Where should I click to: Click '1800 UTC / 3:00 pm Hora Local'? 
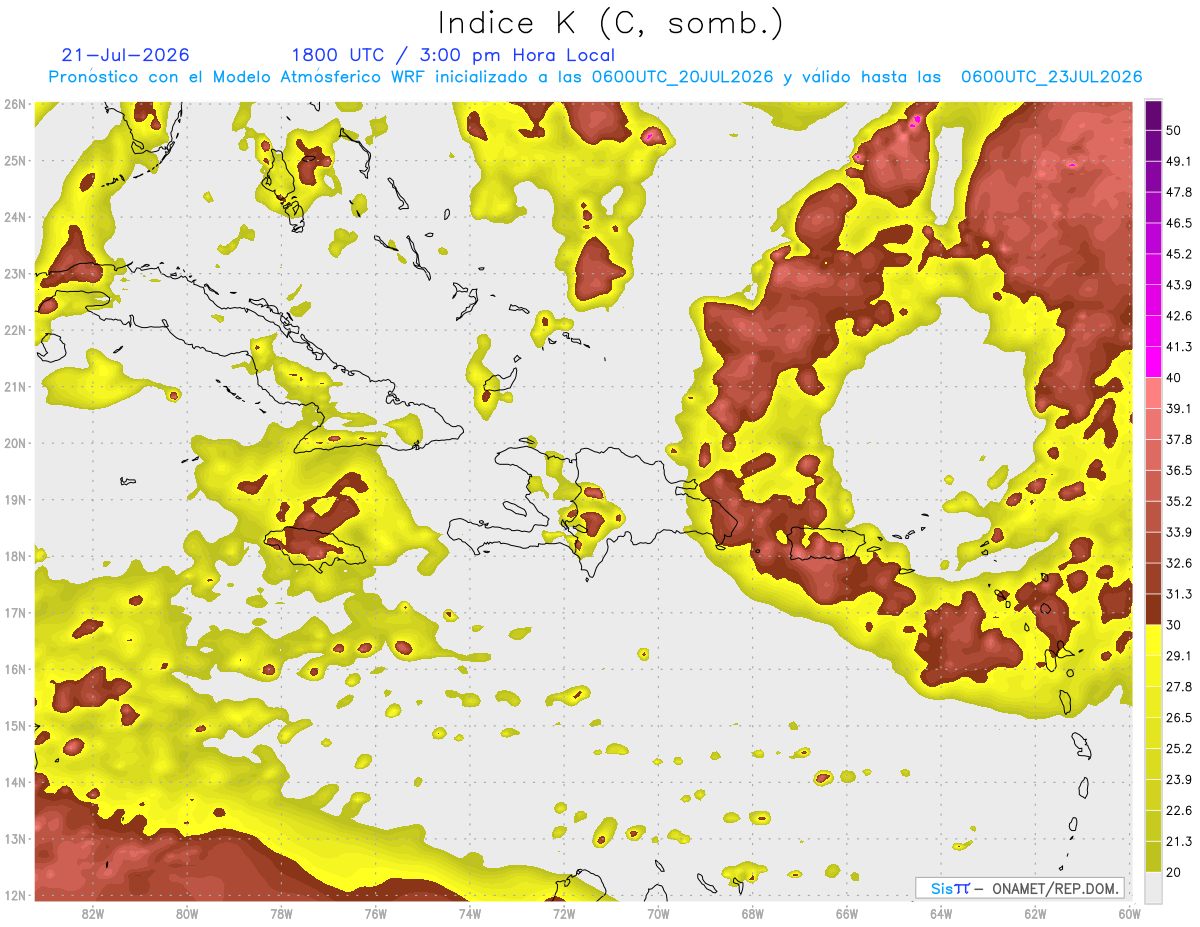tap(453, 55)
